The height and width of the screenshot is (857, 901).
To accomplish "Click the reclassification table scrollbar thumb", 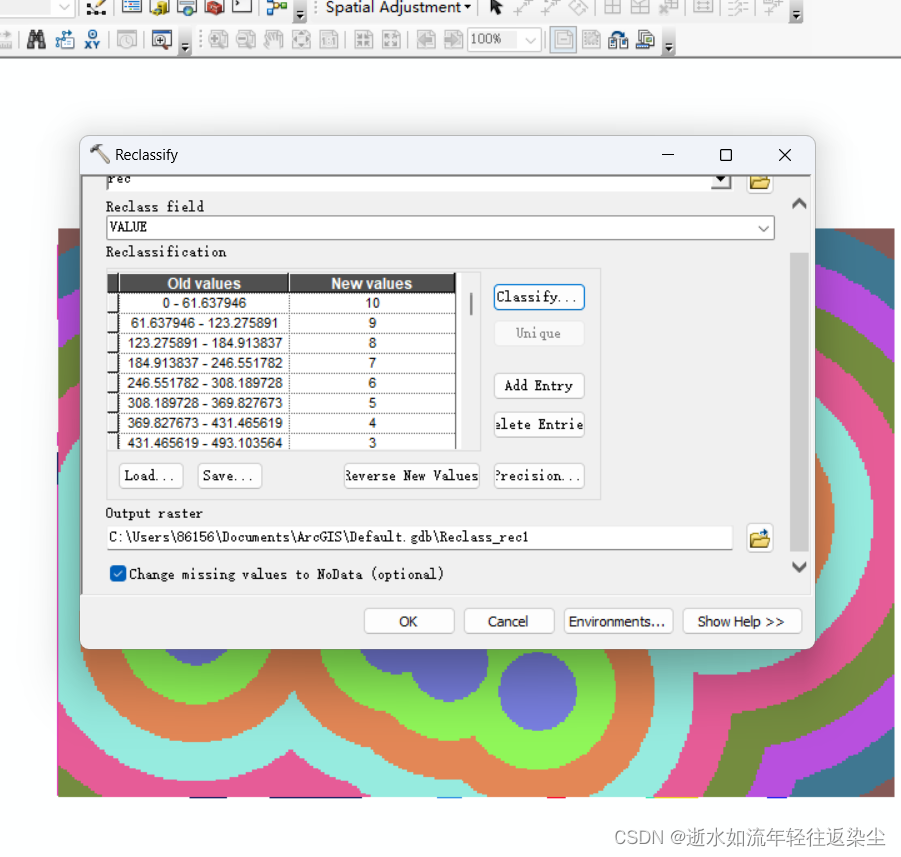I will tap(471, 303).
